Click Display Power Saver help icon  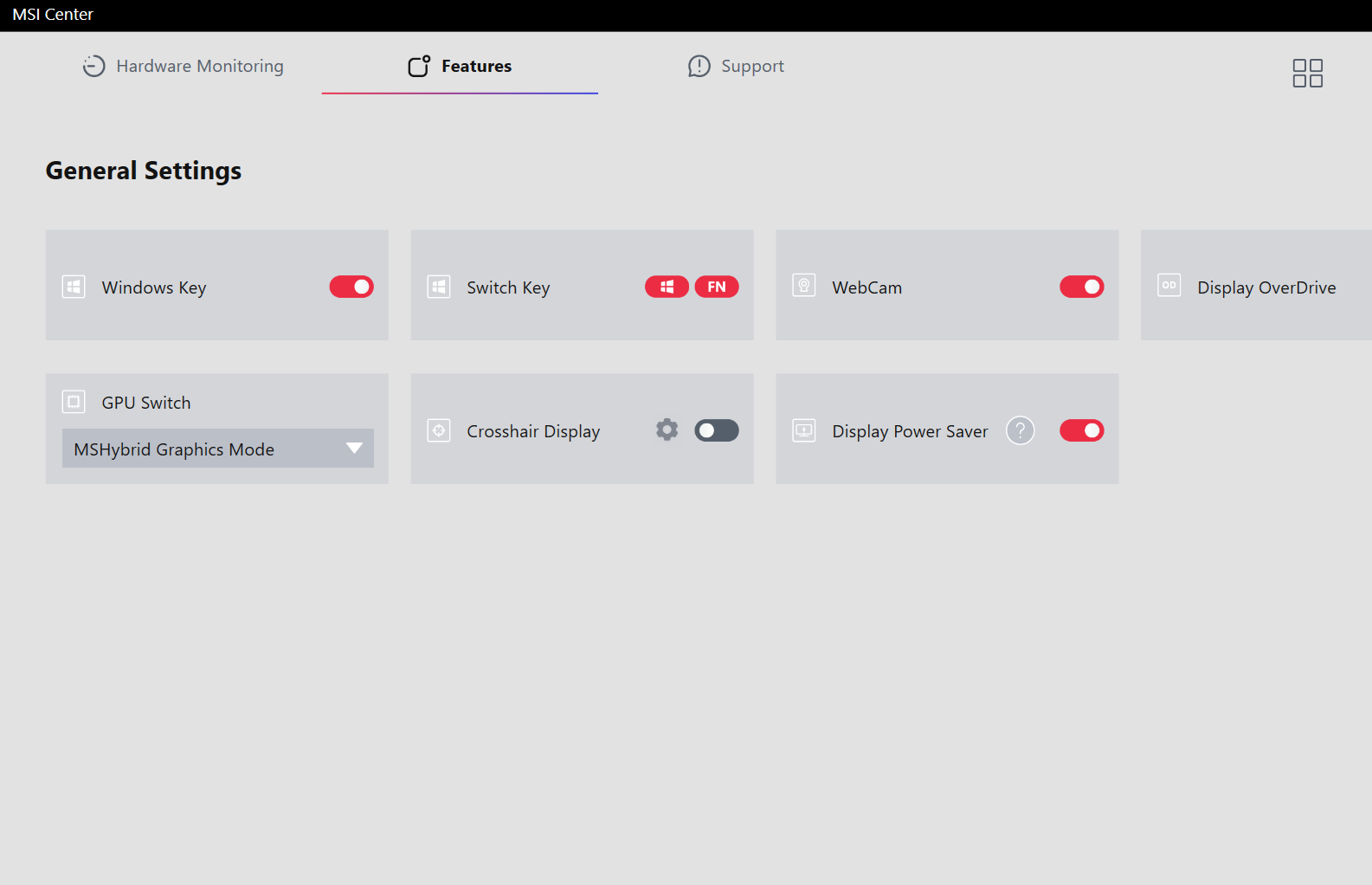tap(1020, 430)
